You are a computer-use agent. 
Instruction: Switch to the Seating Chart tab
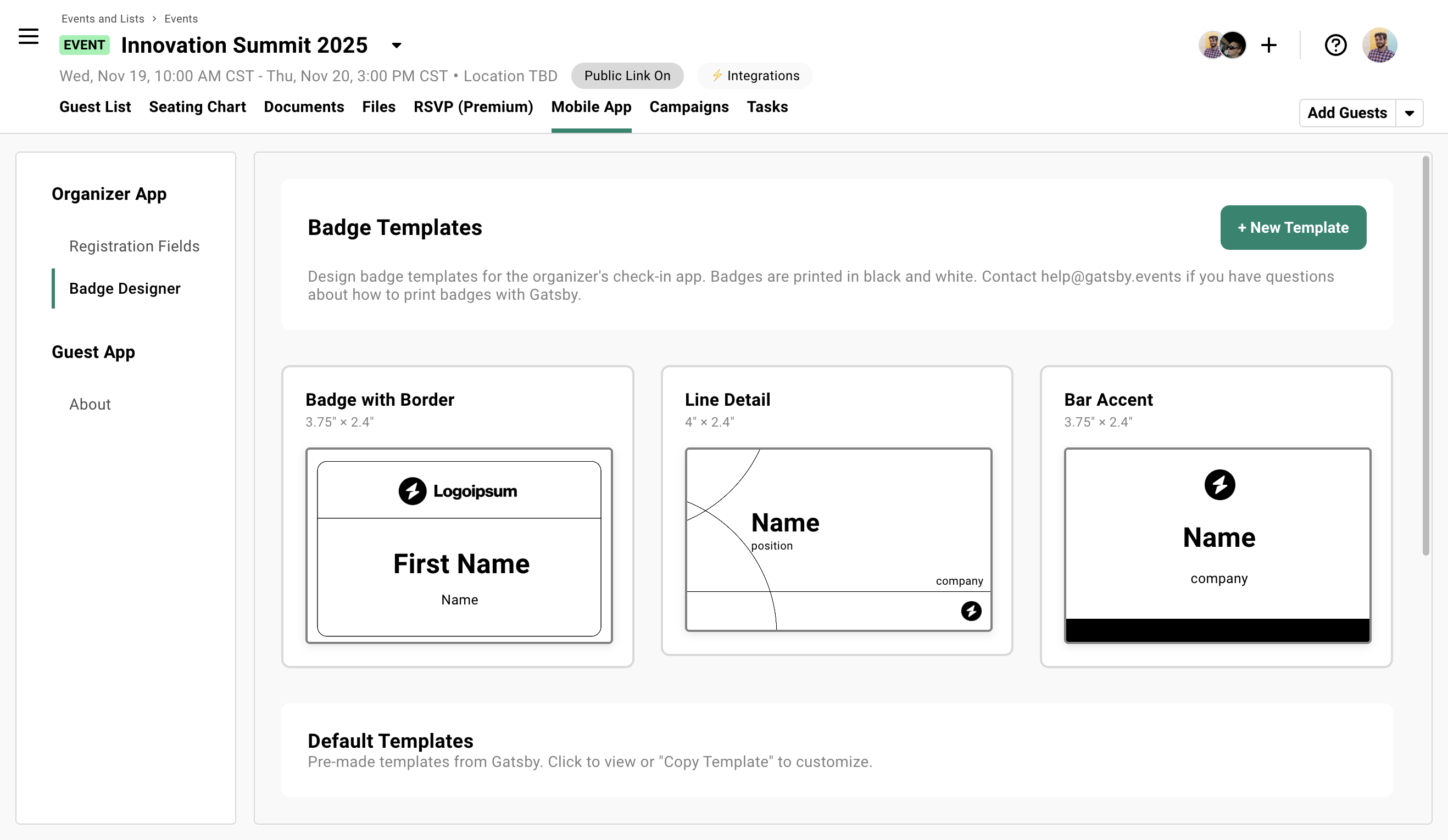click(x=197, y=107)
